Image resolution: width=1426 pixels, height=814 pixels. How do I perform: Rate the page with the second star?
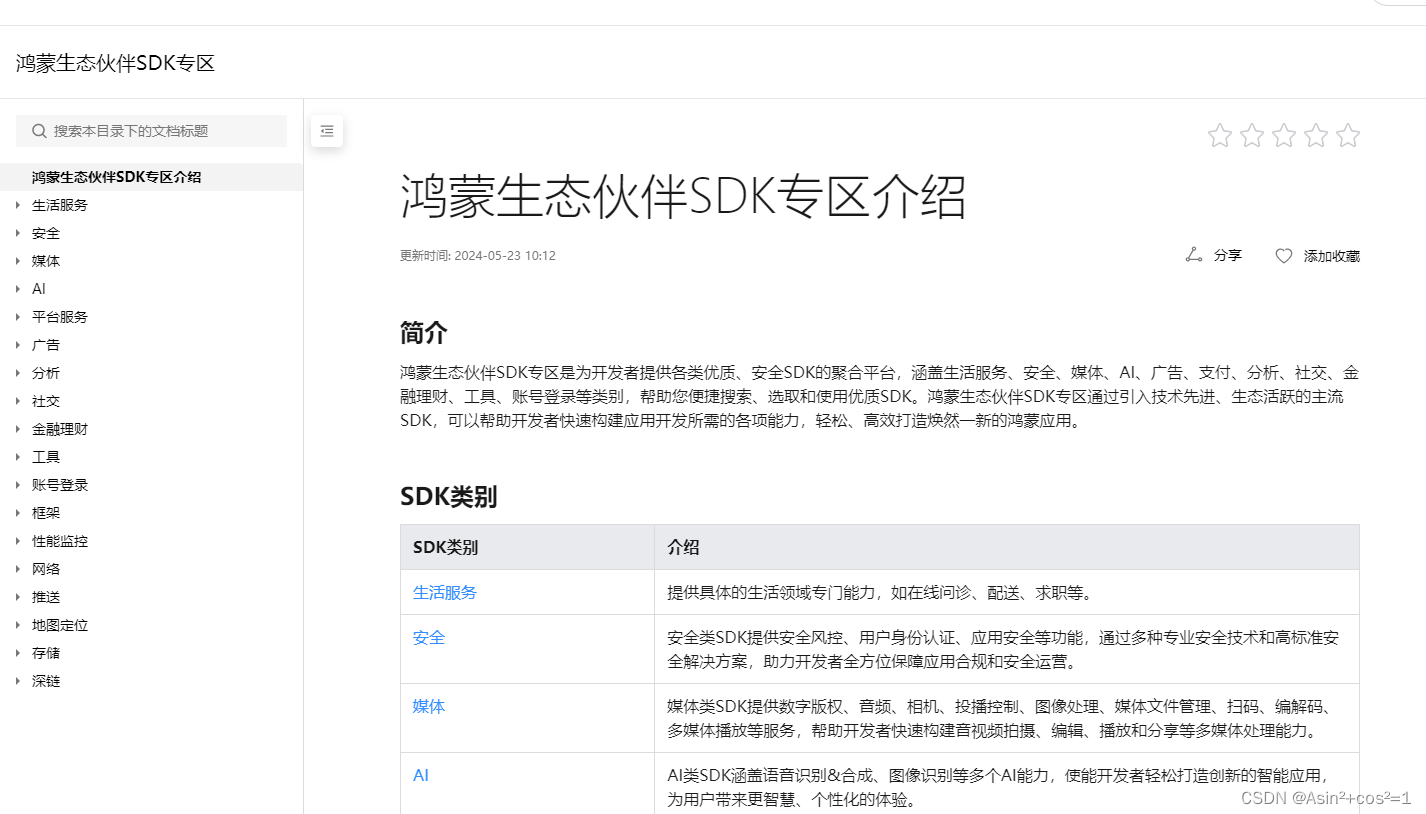[1252, 135]
